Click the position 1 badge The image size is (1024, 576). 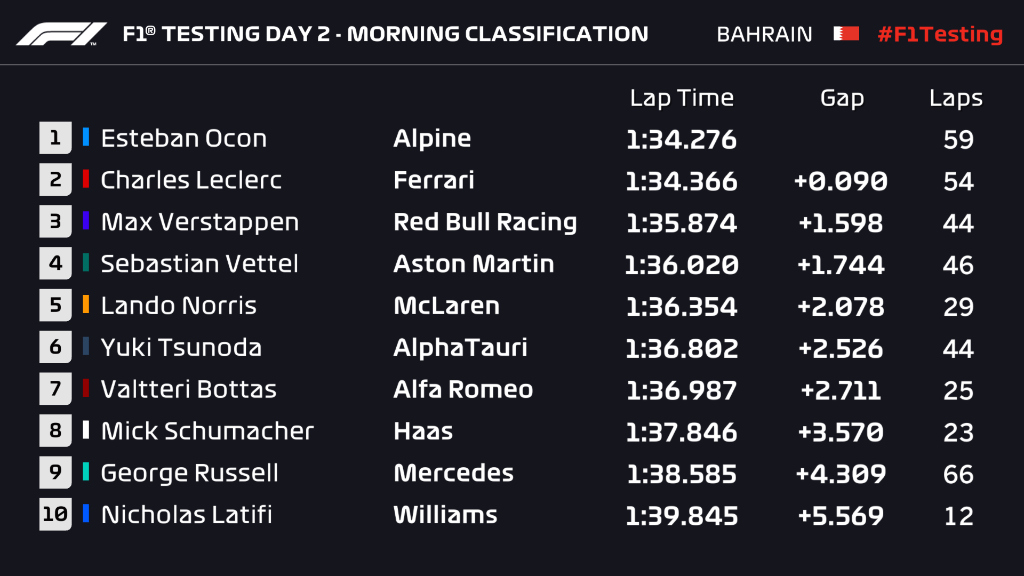coord(55,138)
